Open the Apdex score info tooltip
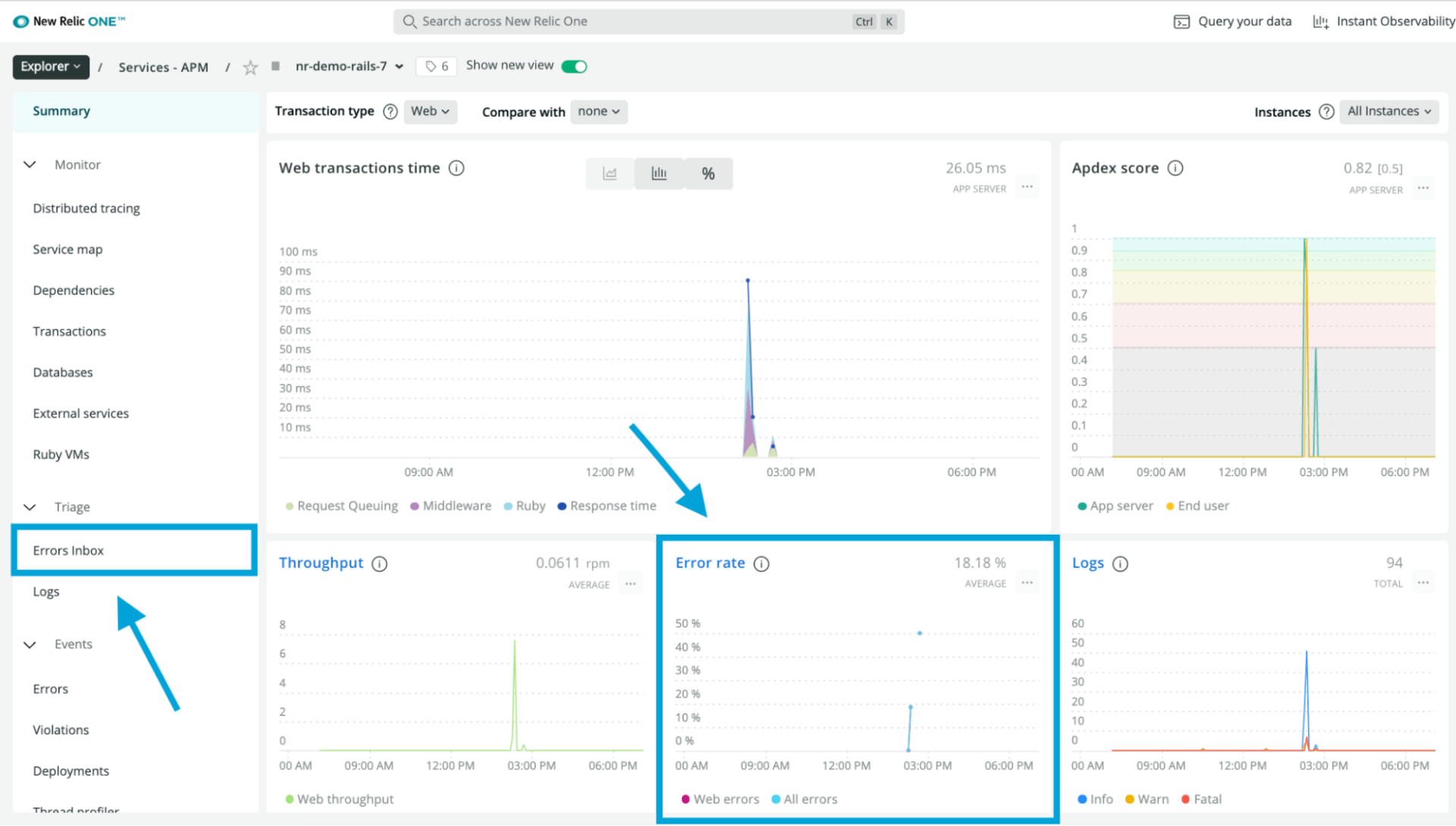This screenshot has height=826, width=1456. [x=1175, y=168]
